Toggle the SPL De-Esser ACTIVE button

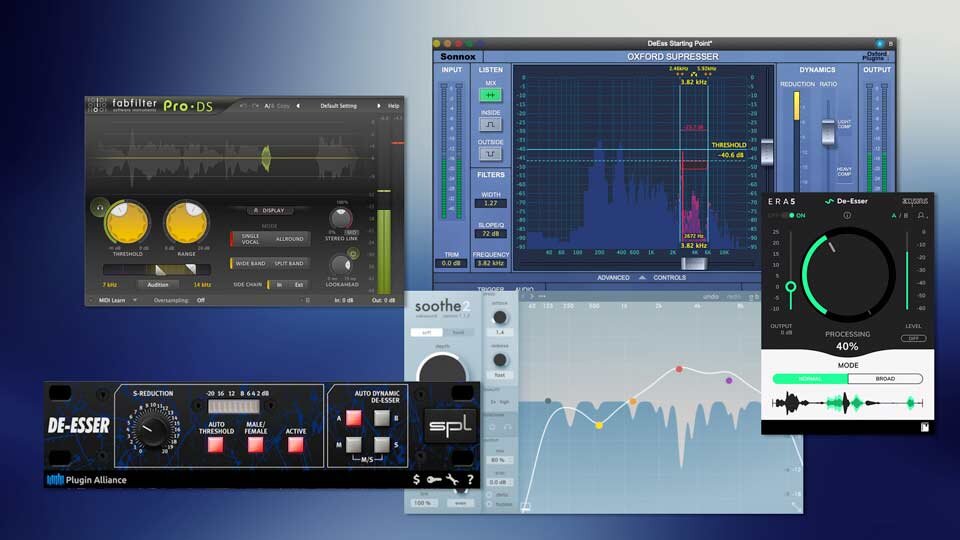(296, 444)
